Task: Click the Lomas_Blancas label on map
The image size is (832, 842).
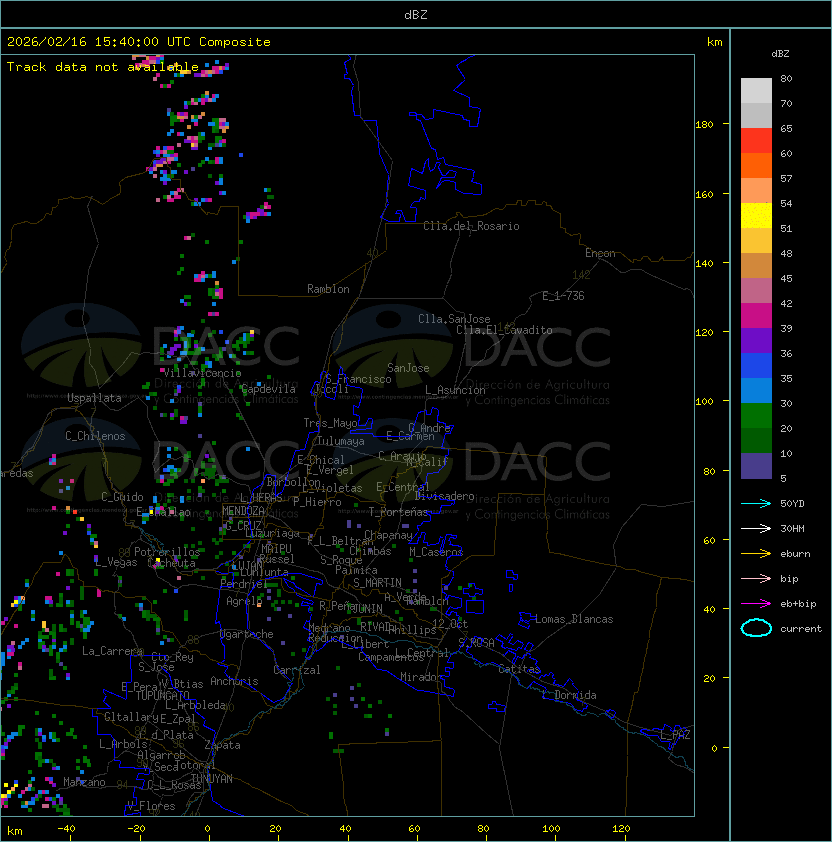Action: tap(574, 619)
